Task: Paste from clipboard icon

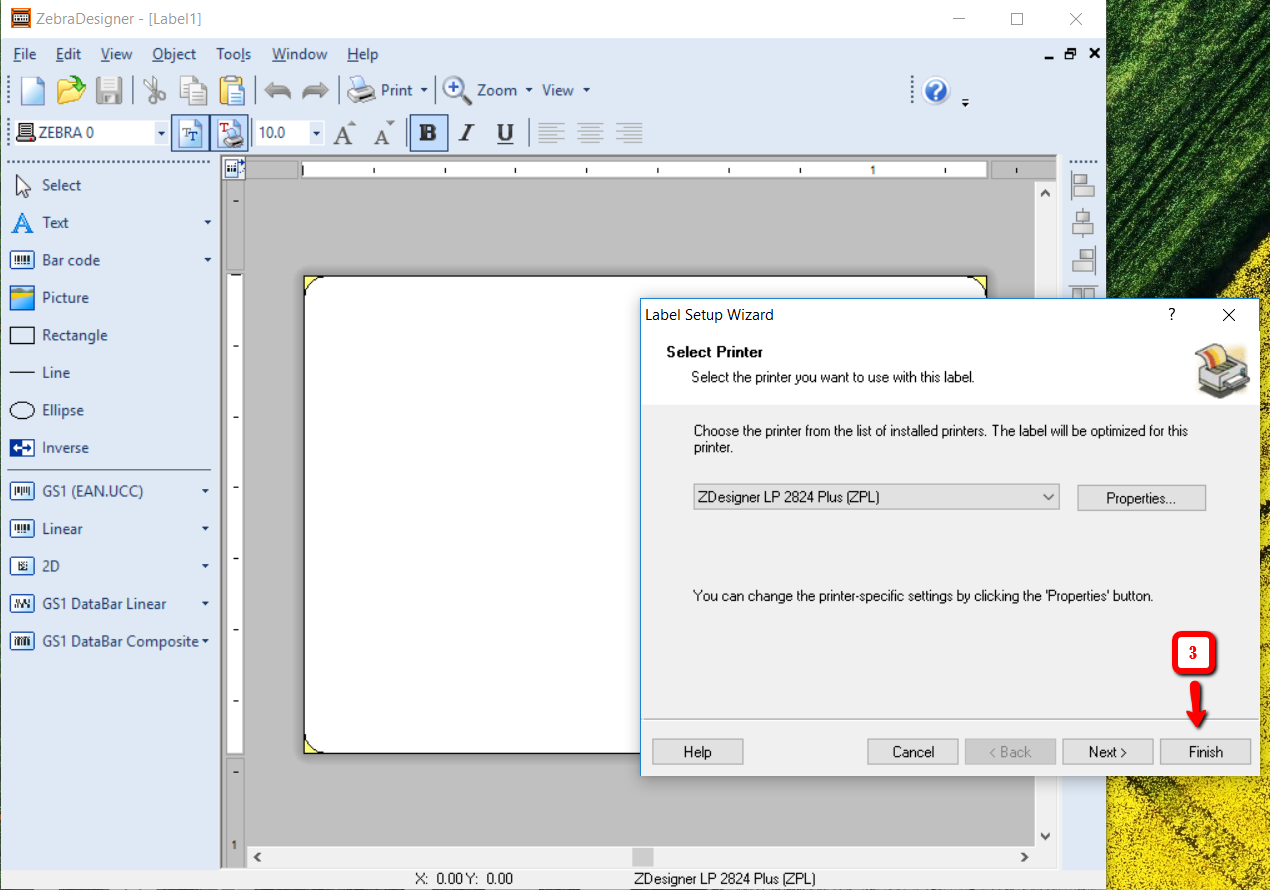Action: pyautogui.click(x=232, y=90)
